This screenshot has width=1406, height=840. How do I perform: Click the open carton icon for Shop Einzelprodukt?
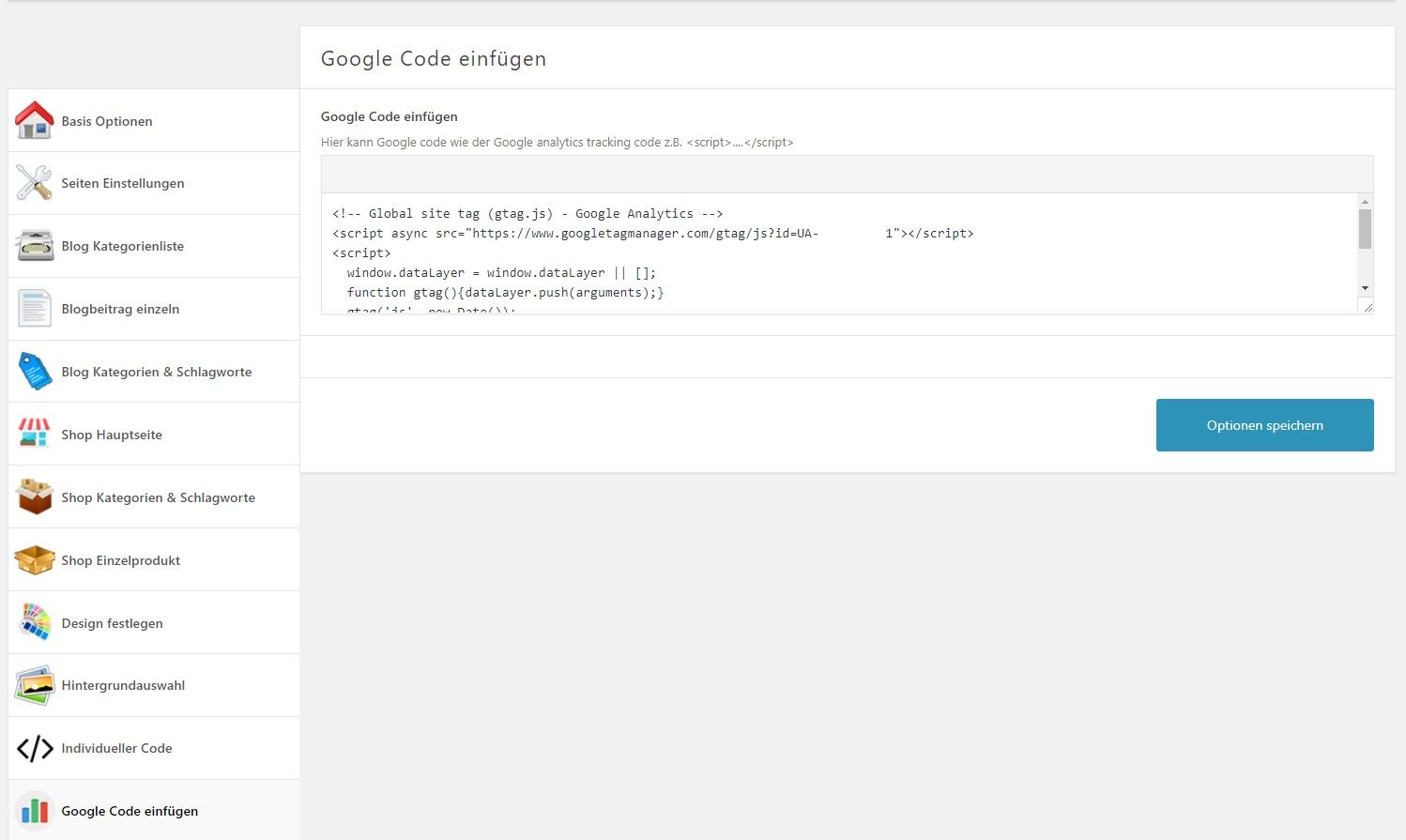[35, 559]
